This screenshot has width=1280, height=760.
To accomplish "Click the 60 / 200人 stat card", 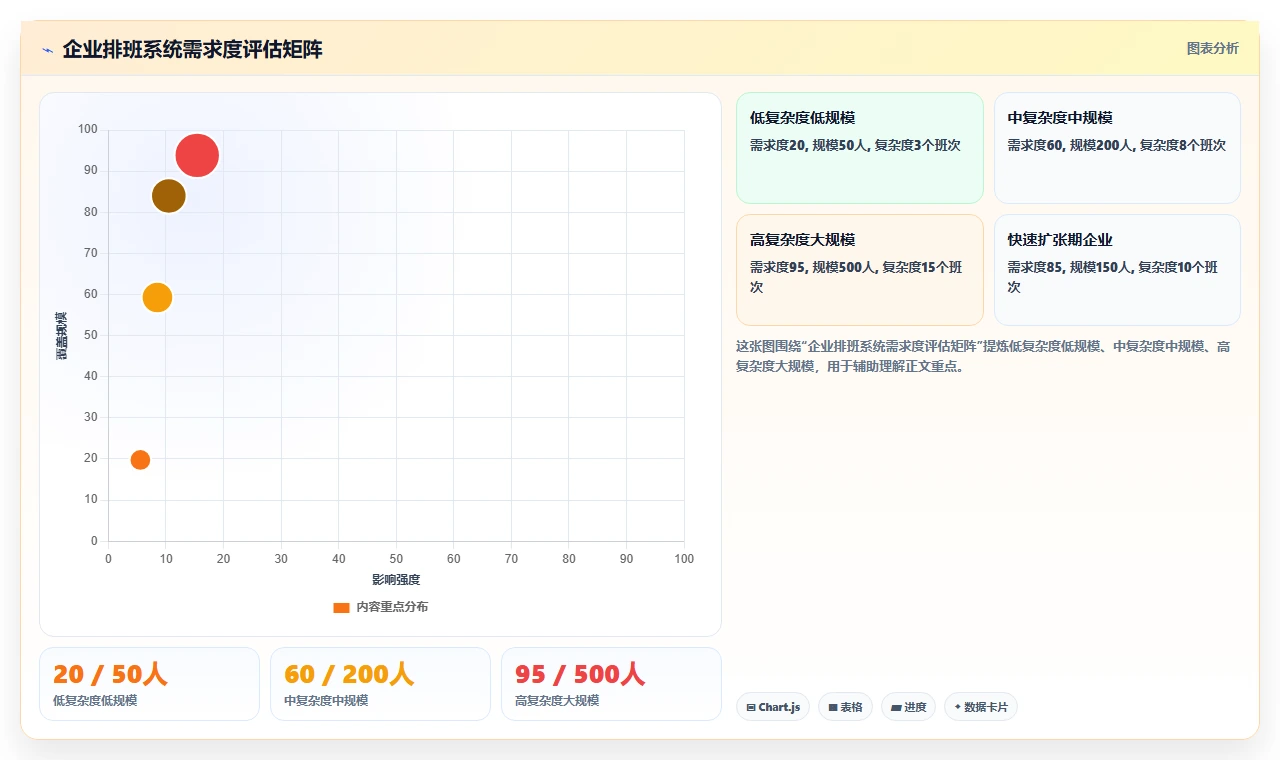I will tap(380, 684).
